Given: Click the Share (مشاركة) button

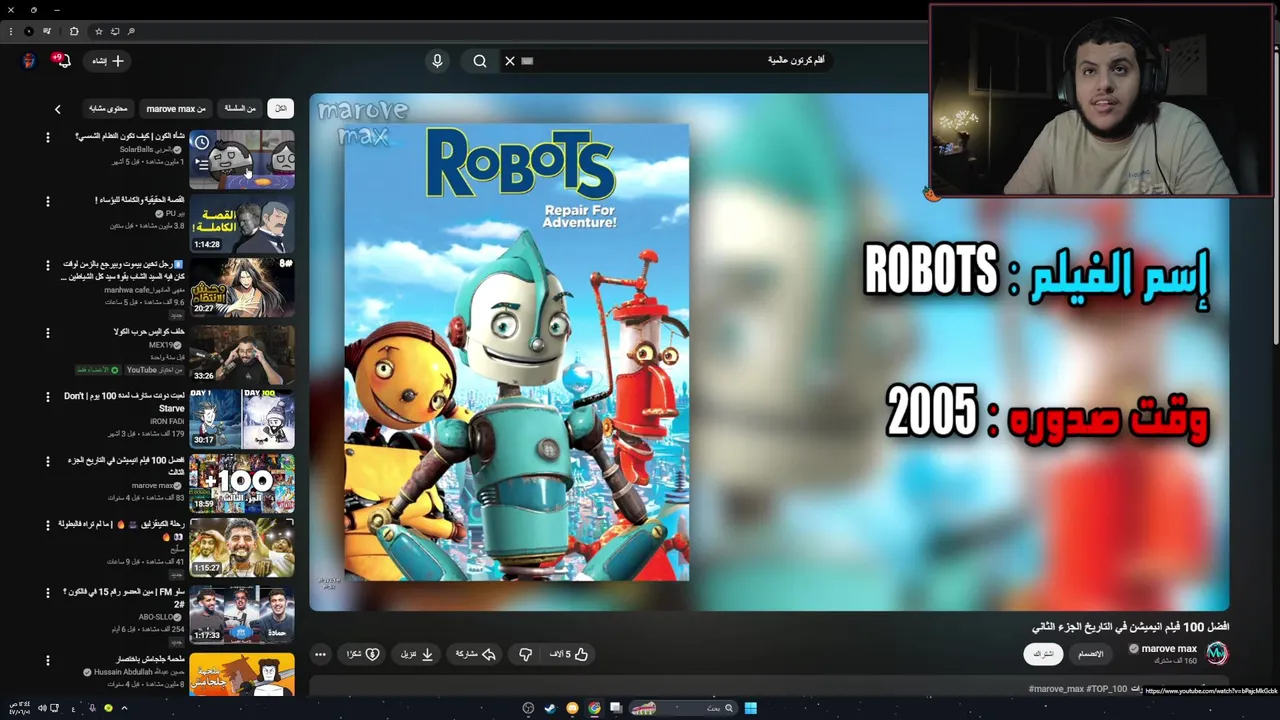Looking at the screenshot, I should pos(476,654).
